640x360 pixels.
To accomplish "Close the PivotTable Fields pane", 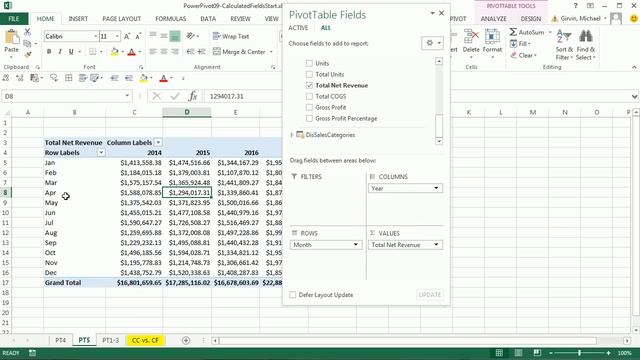I will (441, 13).
